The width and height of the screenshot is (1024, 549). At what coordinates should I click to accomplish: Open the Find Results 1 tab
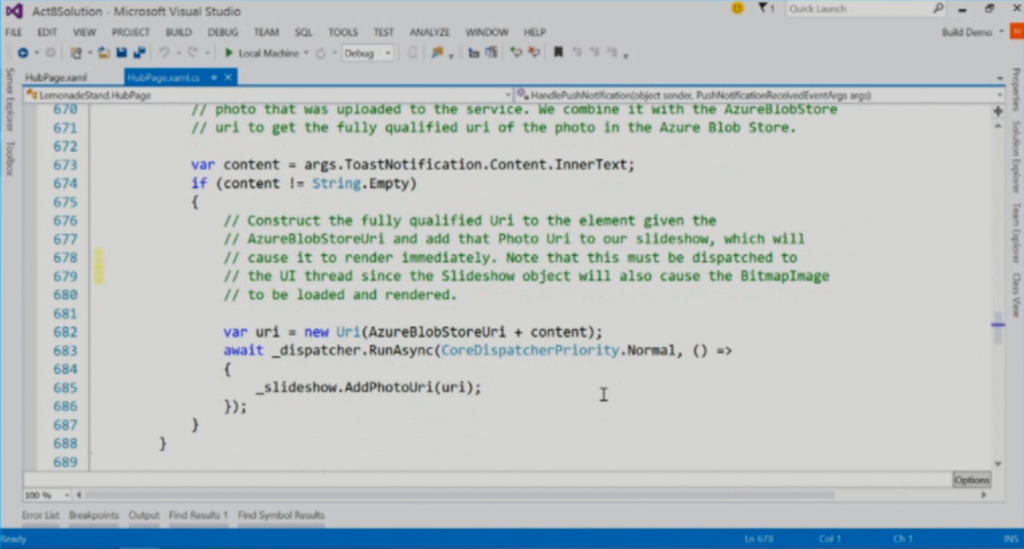tap(198, 515)
